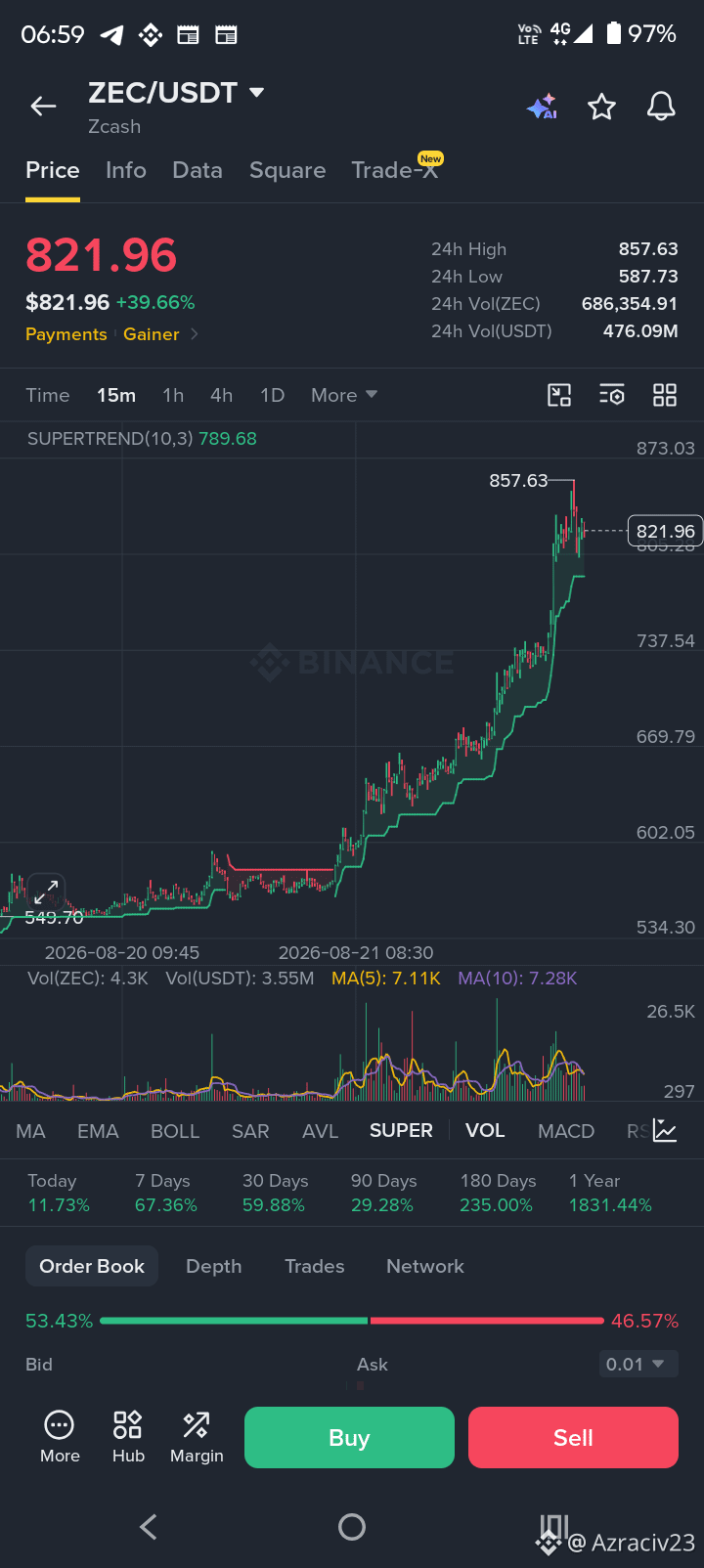This screenshot has width=704, height=1568.
Task: Select the Time chart interval
Action: 48,395
